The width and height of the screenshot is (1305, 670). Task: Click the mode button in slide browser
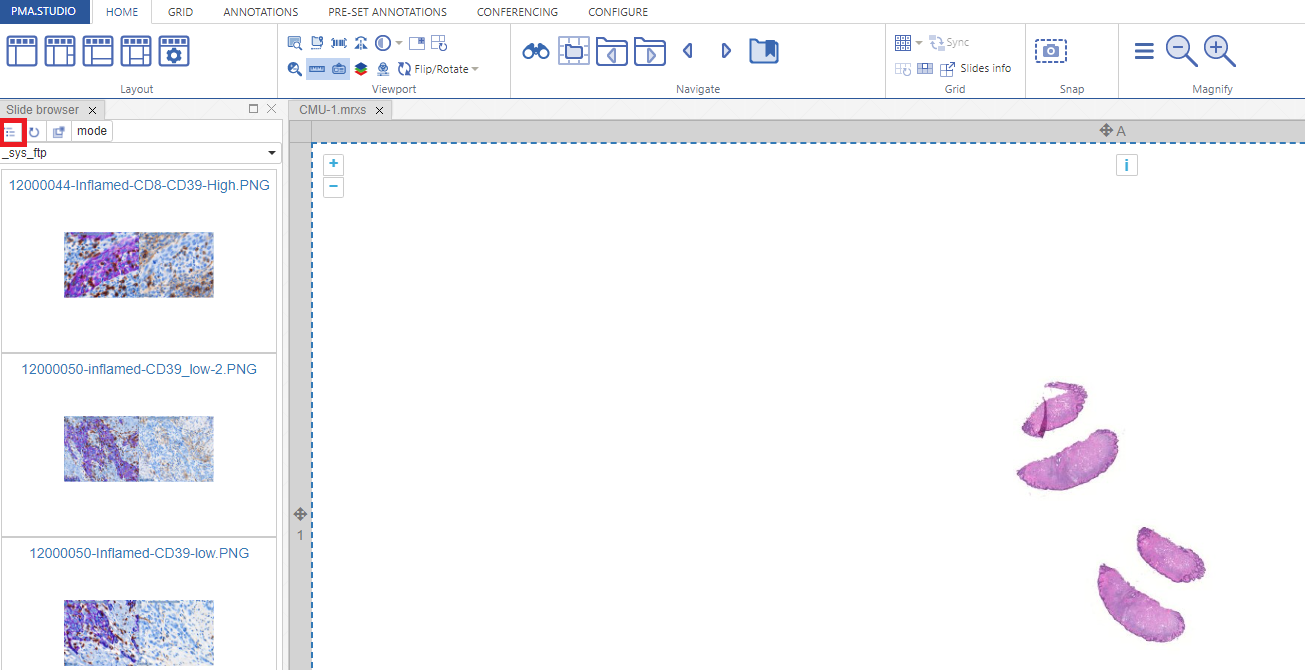(x=92, y=131)
